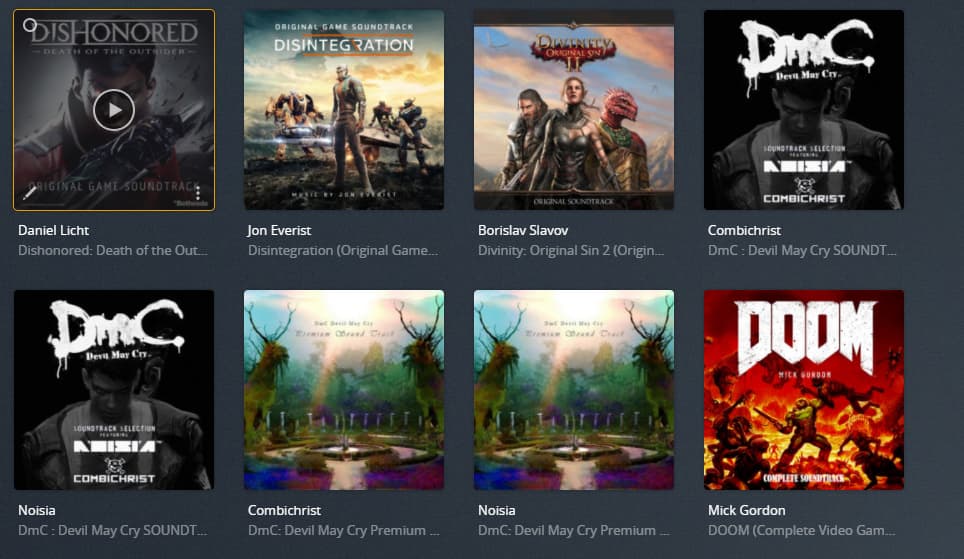Open Combichrist's DmC Soundtrack Selection cover
Screen dimensions: 964x559
[x=804, y=110]
